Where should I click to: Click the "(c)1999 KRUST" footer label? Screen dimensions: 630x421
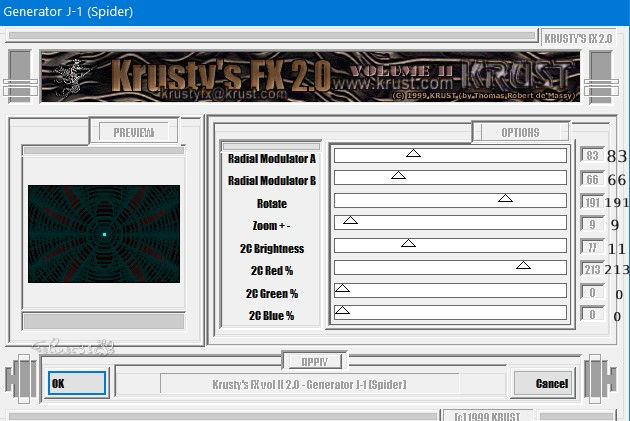click(487, 416)
